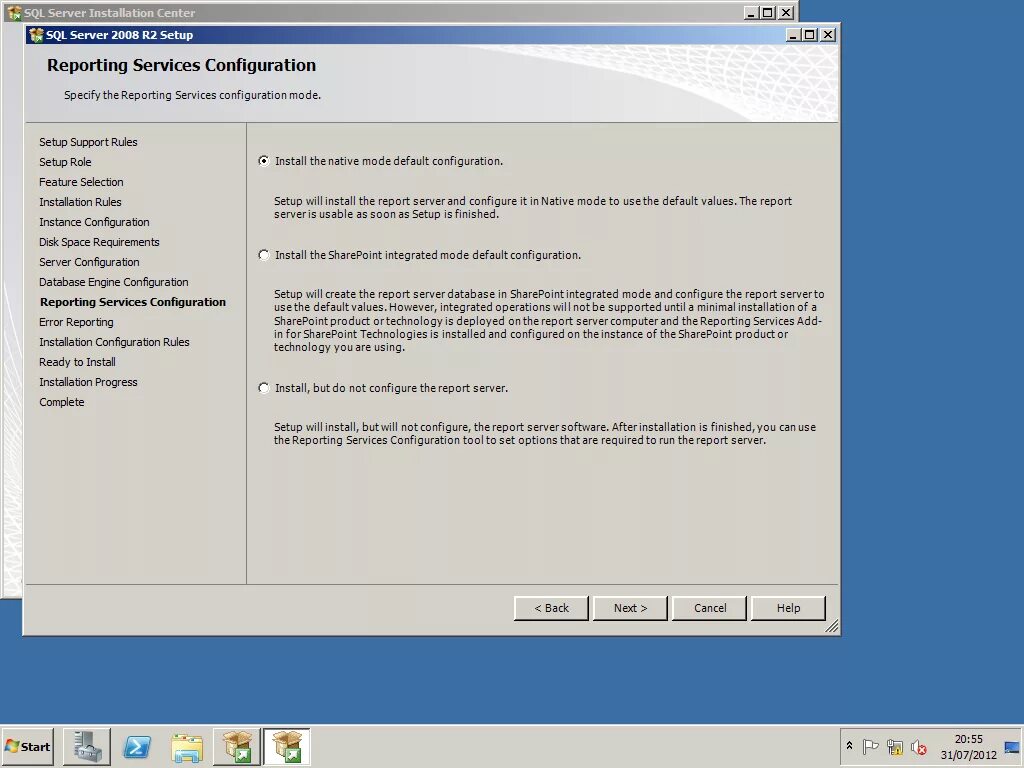Click Server Configuration step
Screen dimensions: 1024x768
pos(89,262)
